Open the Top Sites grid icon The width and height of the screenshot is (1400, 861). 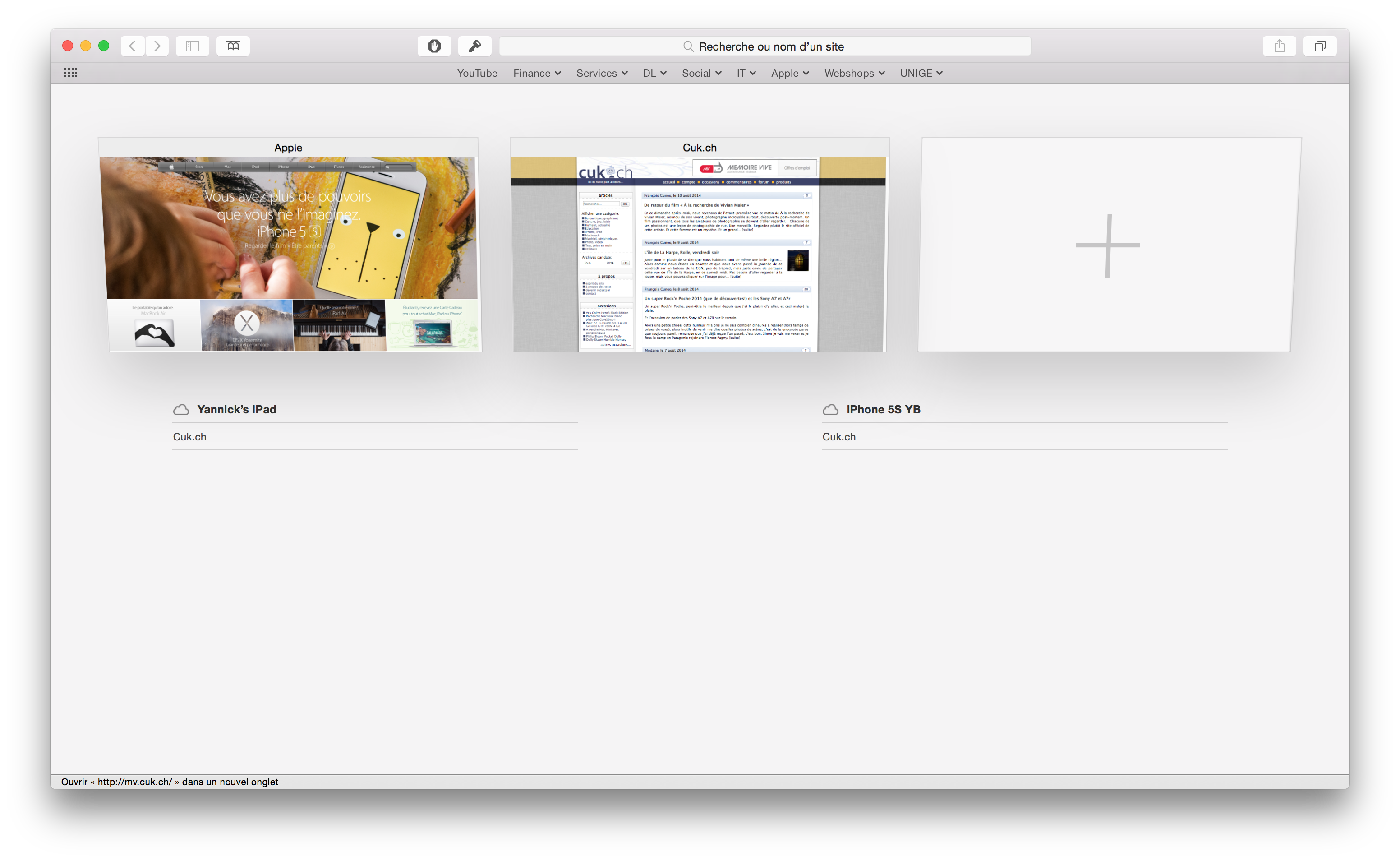(70, 73)
